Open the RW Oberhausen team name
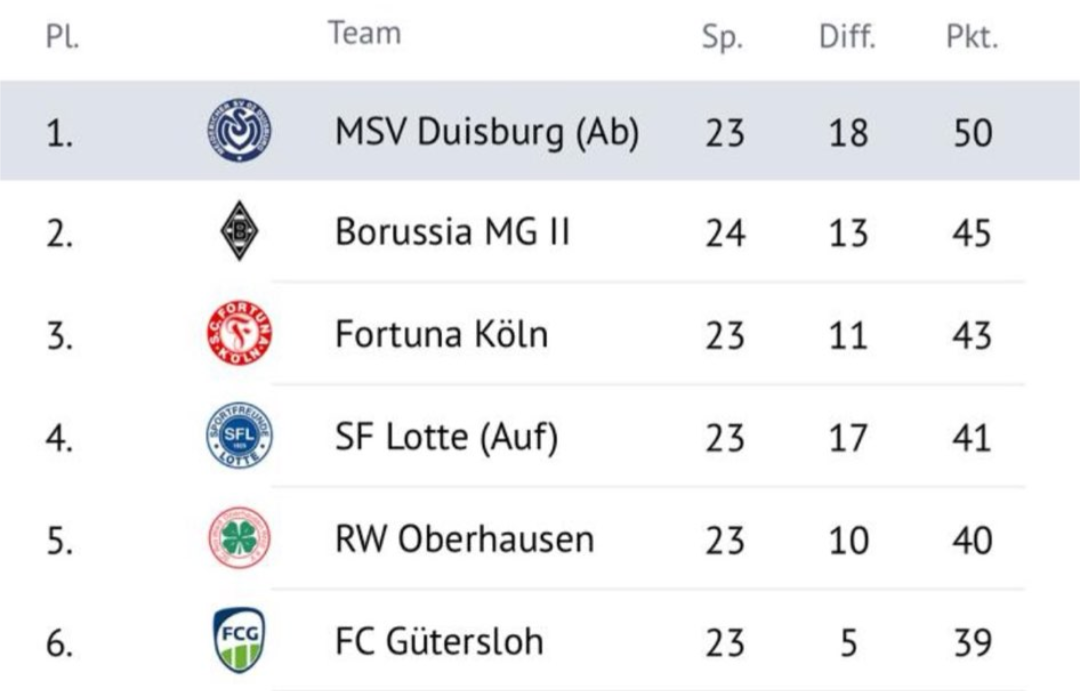Image resolution: width=1080 pixels, height=691 pixels. [x=464, y=540]
